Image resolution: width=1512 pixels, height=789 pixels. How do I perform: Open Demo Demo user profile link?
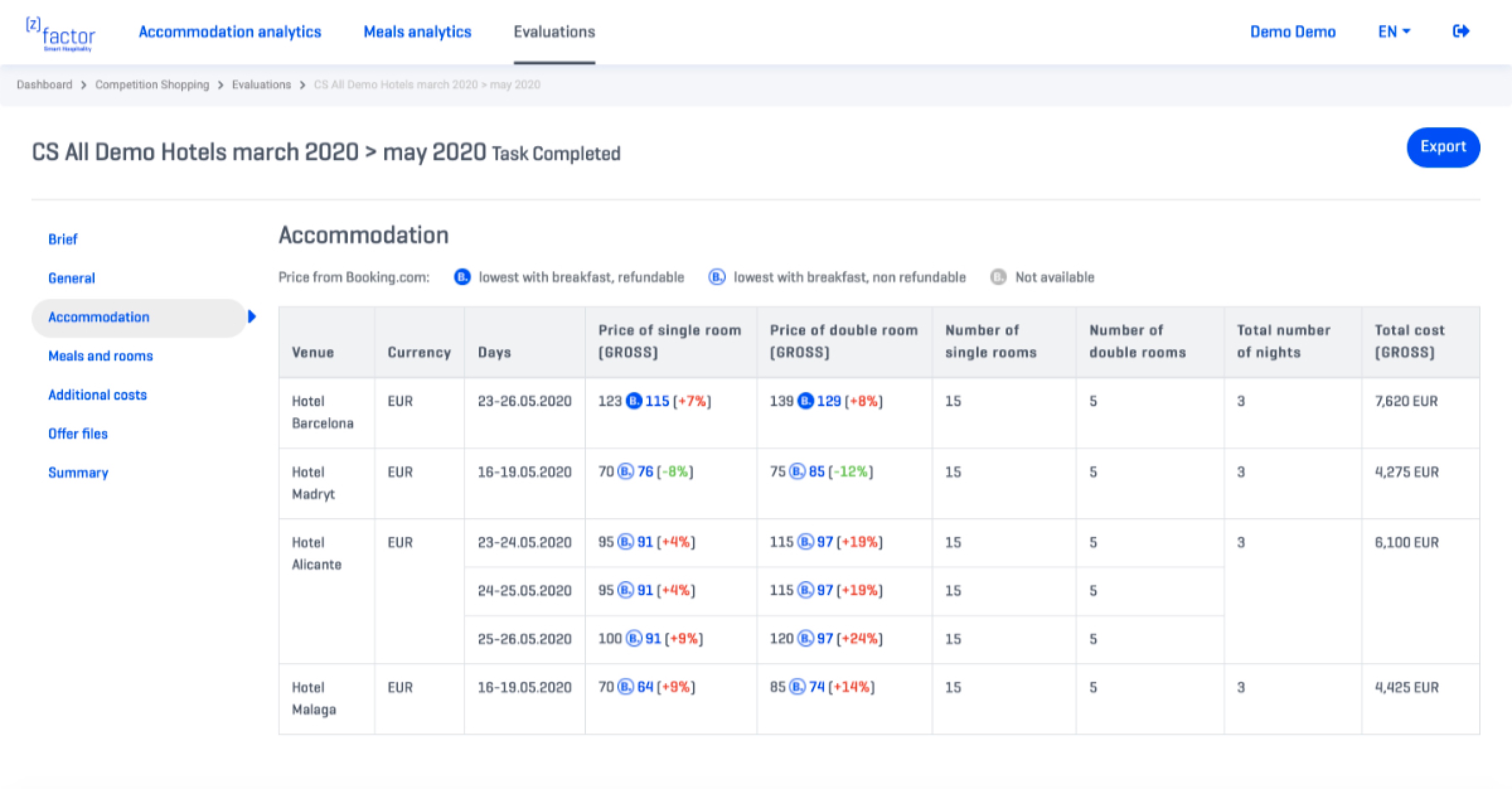pos(1292,32)
